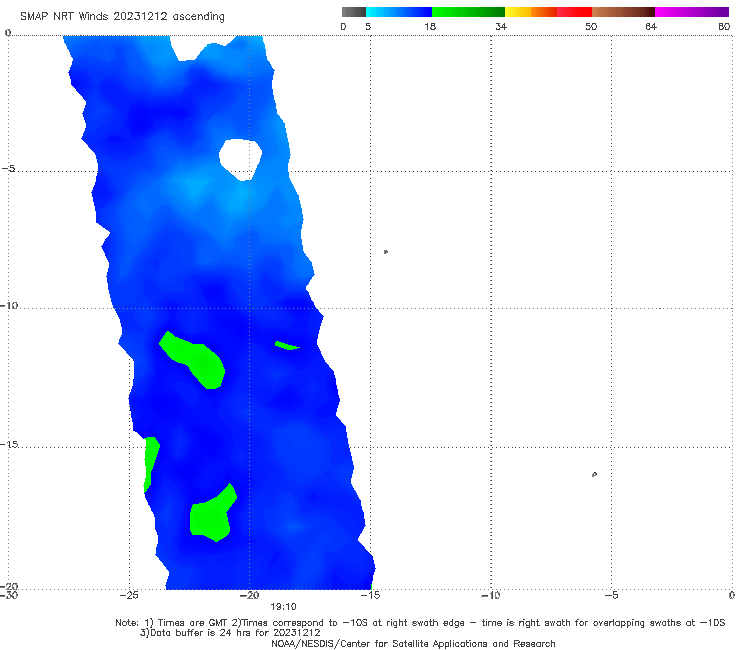Click the longitude axis label '-25'
This screenshot has width=740, height=650.
click(128, 595)
